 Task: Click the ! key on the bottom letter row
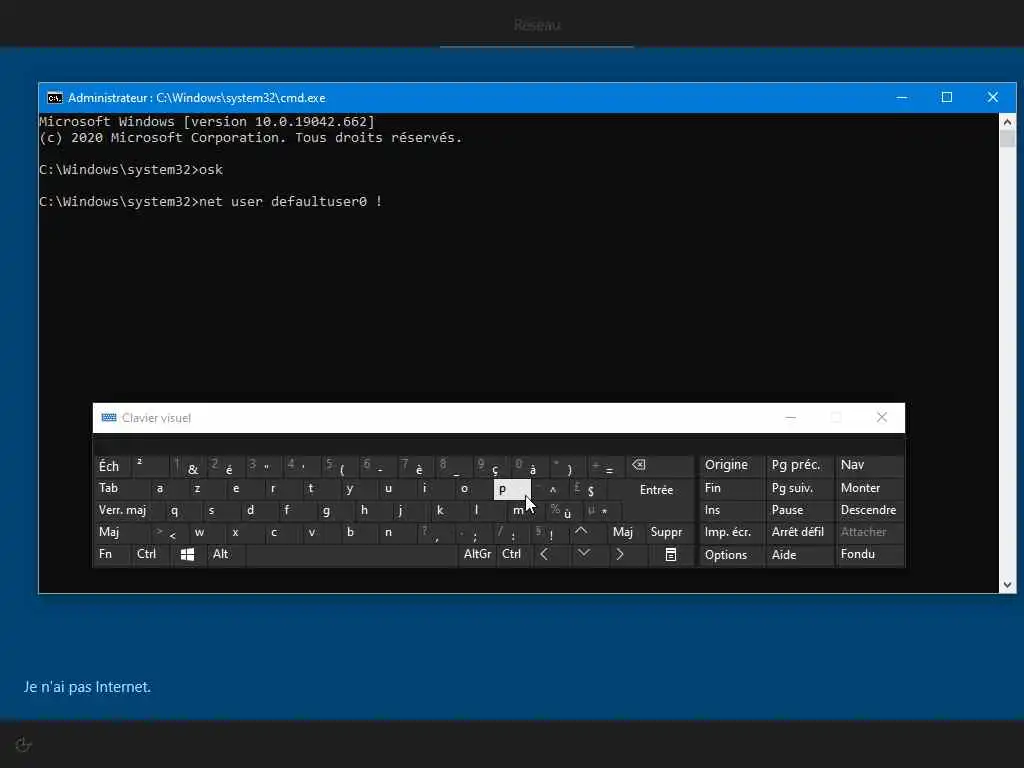[x=550, y=532]
